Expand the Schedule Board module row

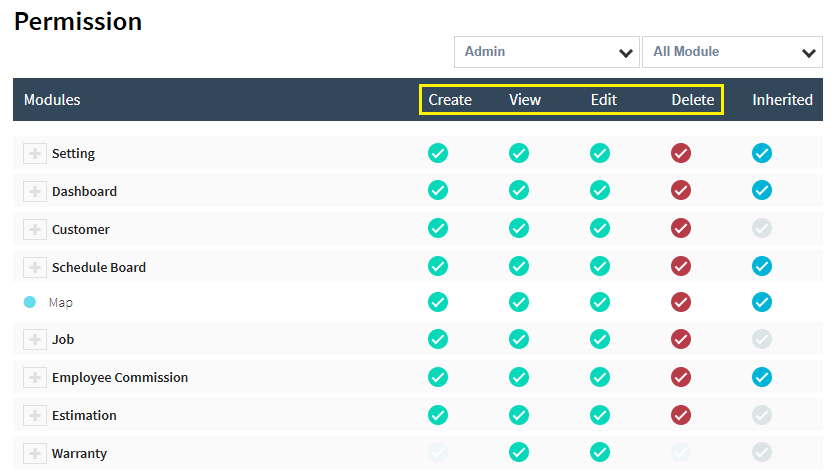tap(35, 267)
